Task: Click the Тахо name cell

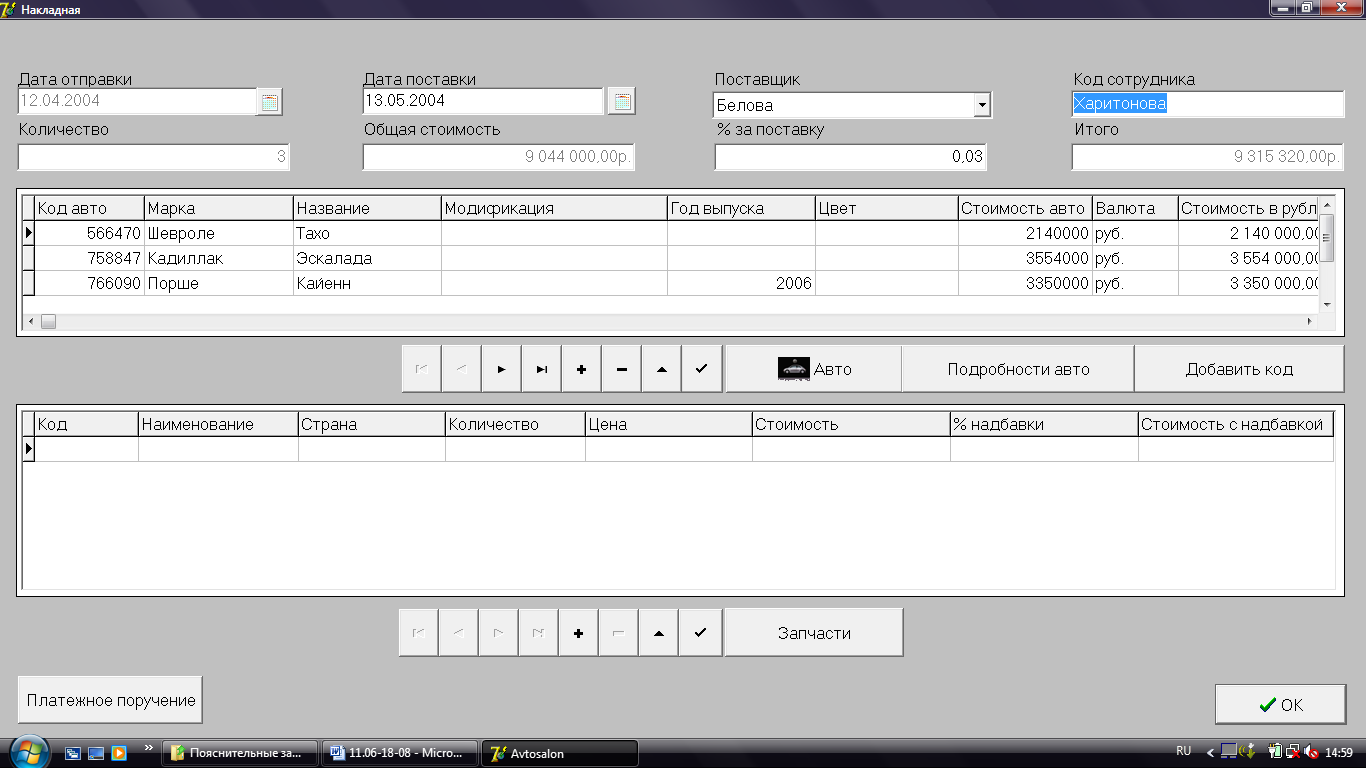Action: click(367, 233)
